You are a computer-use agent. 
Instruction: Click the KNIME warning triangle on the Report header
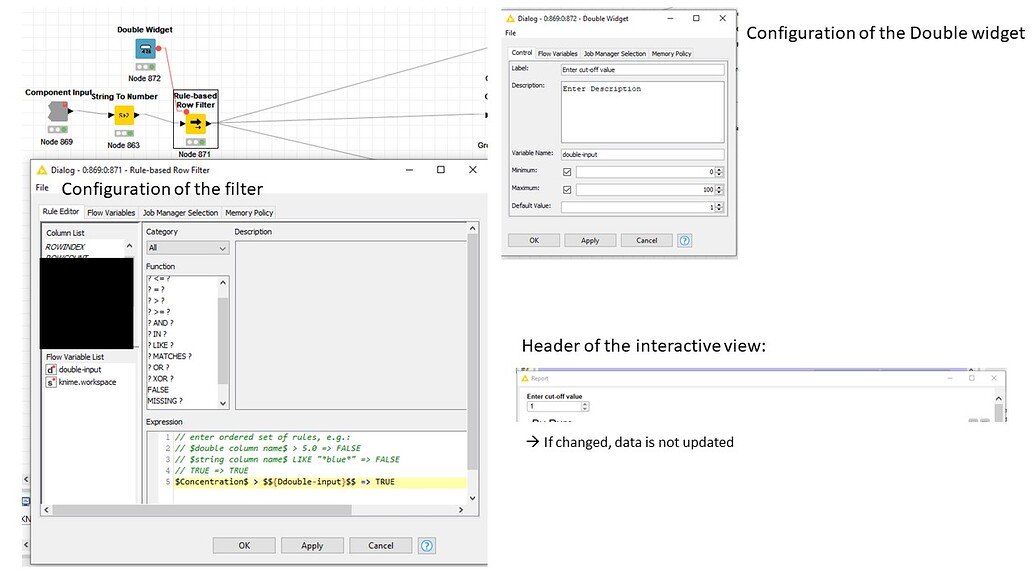pos(527,378)
